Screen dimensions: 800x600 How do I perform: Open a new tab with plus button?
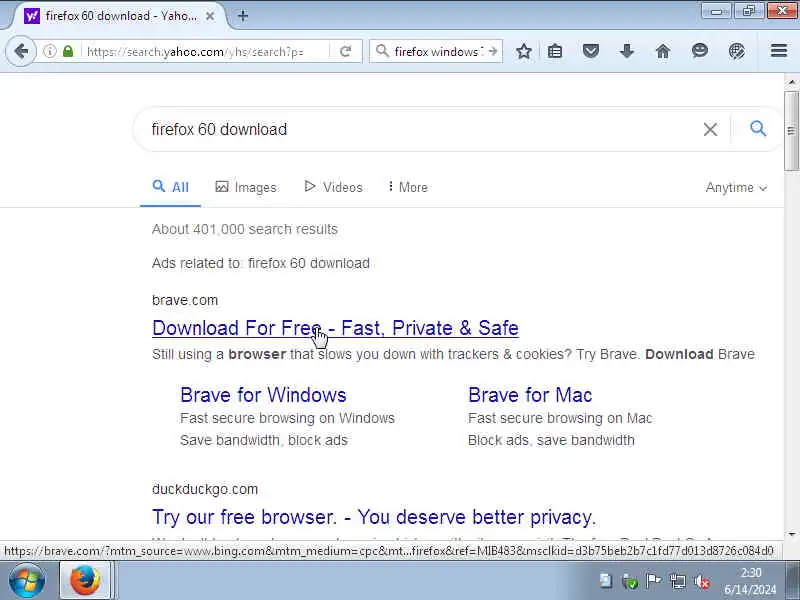point(243,16)
